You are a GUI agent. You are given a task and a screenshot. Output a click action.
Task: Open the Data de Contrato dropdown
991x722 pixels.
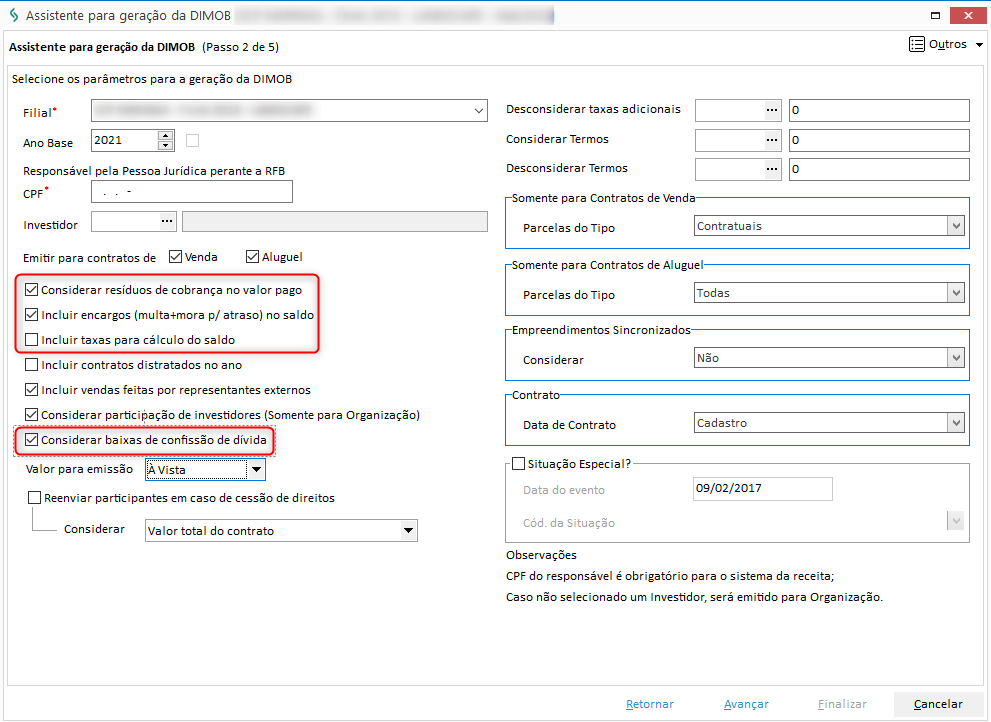coord(955,424)
